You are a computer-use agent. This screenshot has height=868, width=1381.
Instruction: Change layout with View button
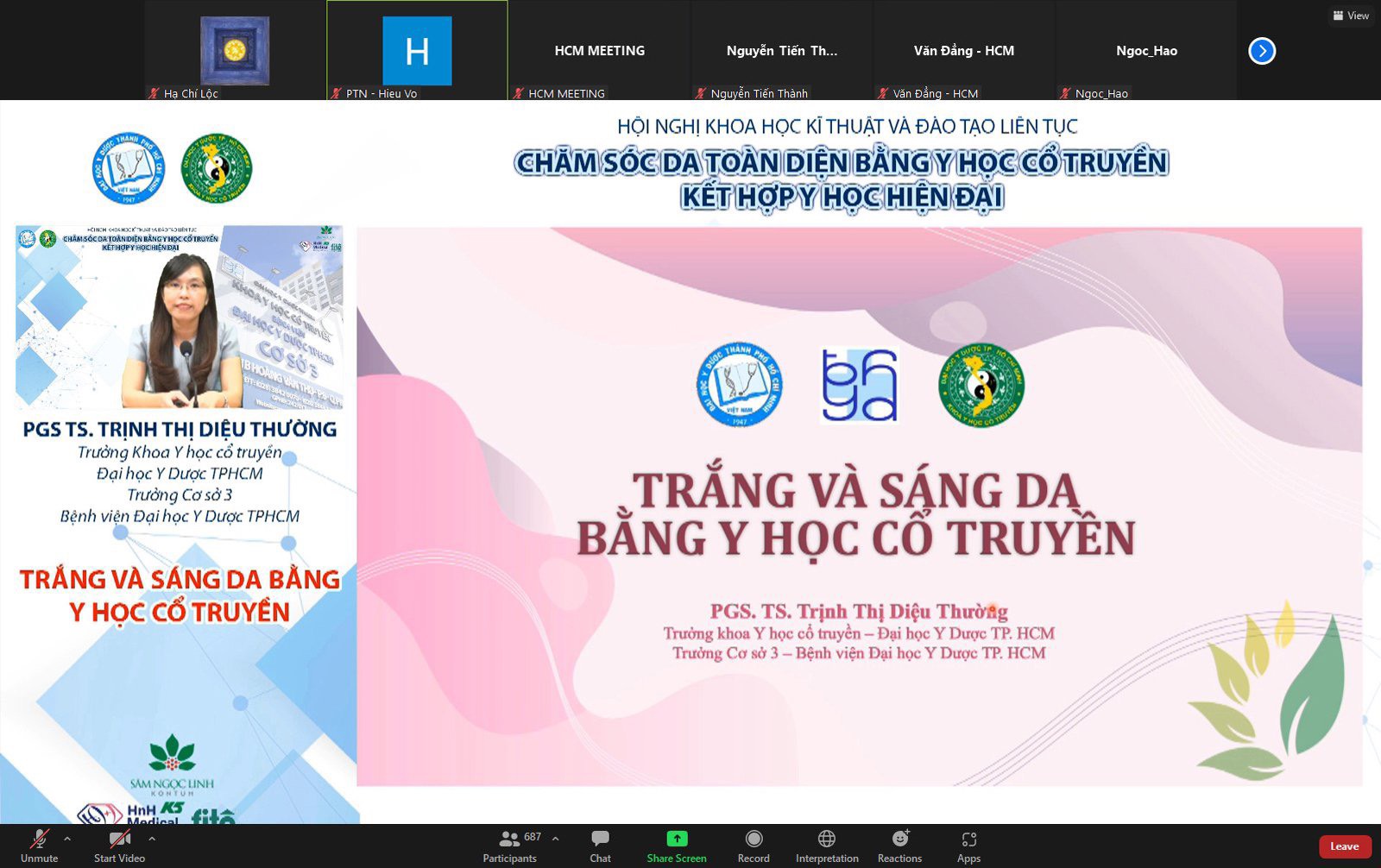[1352, 16]
